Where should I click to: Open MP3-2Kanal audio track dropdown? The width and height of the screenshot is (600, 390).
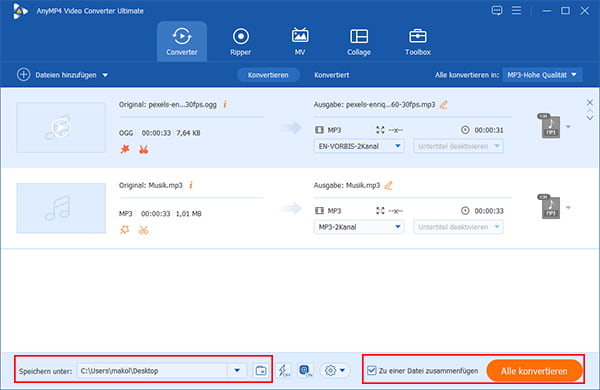pos(359,227)
